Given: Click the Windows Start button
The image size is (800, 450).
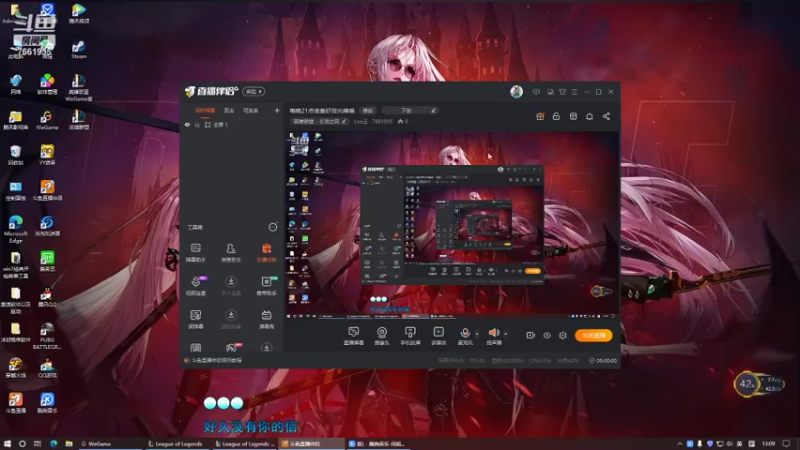Looking at the screenshot, I should pos(7,444).
